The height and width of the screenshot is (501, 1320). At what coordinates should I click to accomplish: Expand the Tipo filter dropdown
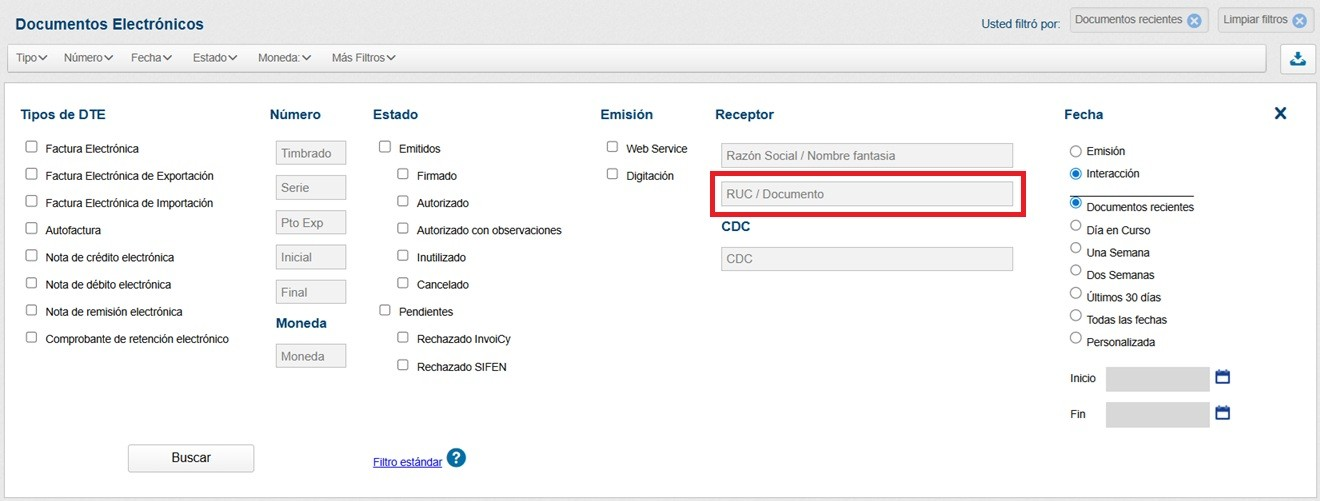coord(32,58)
